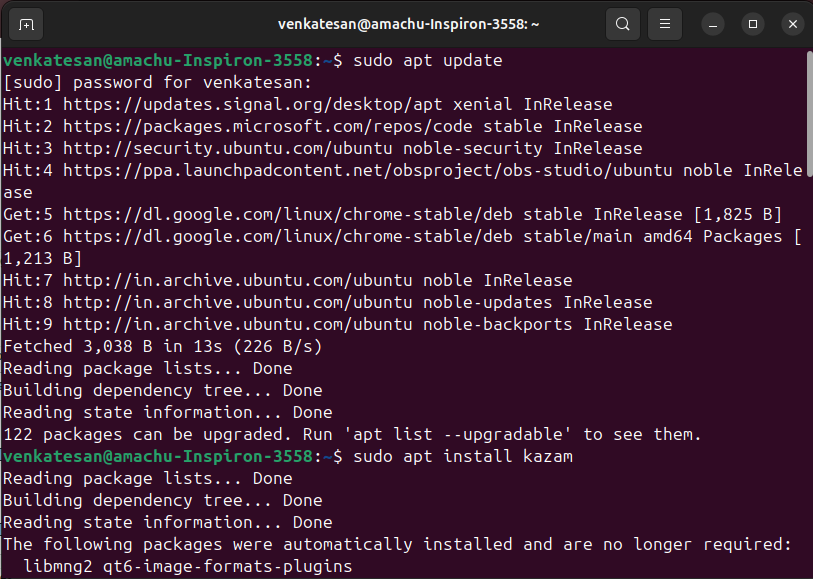Screen dimensions: 813x579
Task: Click the in.archive.ubuntu.com noble-updates line URL
Action: click(x=238, y=303)
